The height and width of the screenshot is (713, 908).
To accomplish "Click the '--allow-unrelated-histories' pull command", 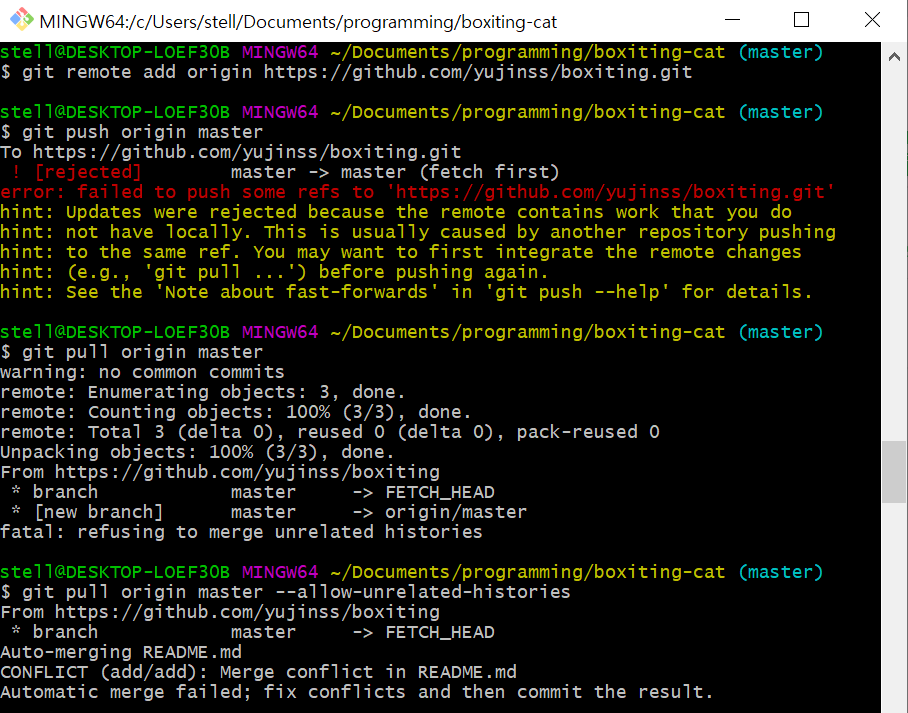I will pyautogui.click(x=285, y=593).
